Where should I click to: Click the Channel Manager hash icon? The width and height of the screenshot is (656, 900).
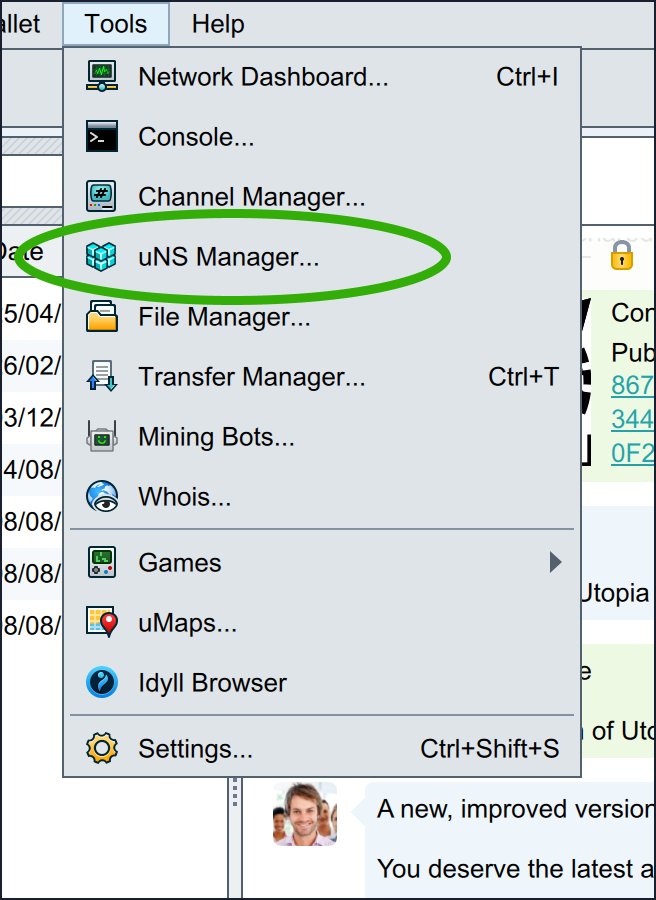point(102,197)
